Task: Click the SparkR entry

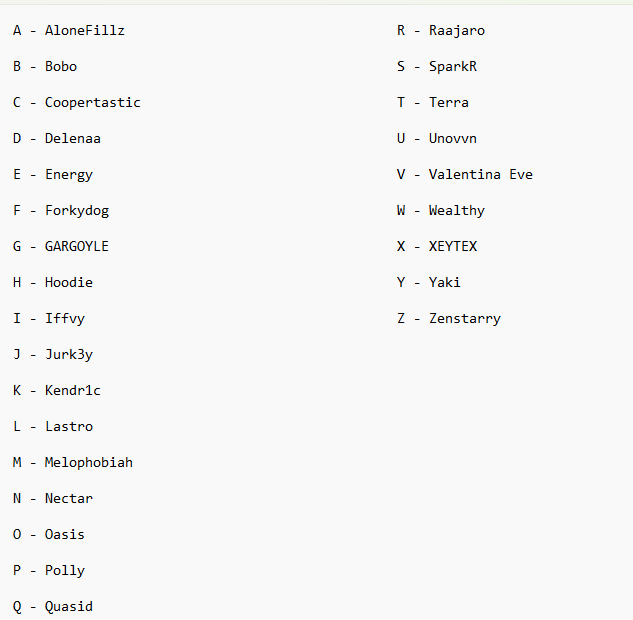Action: pyautogui.click(x=453, y=67)
